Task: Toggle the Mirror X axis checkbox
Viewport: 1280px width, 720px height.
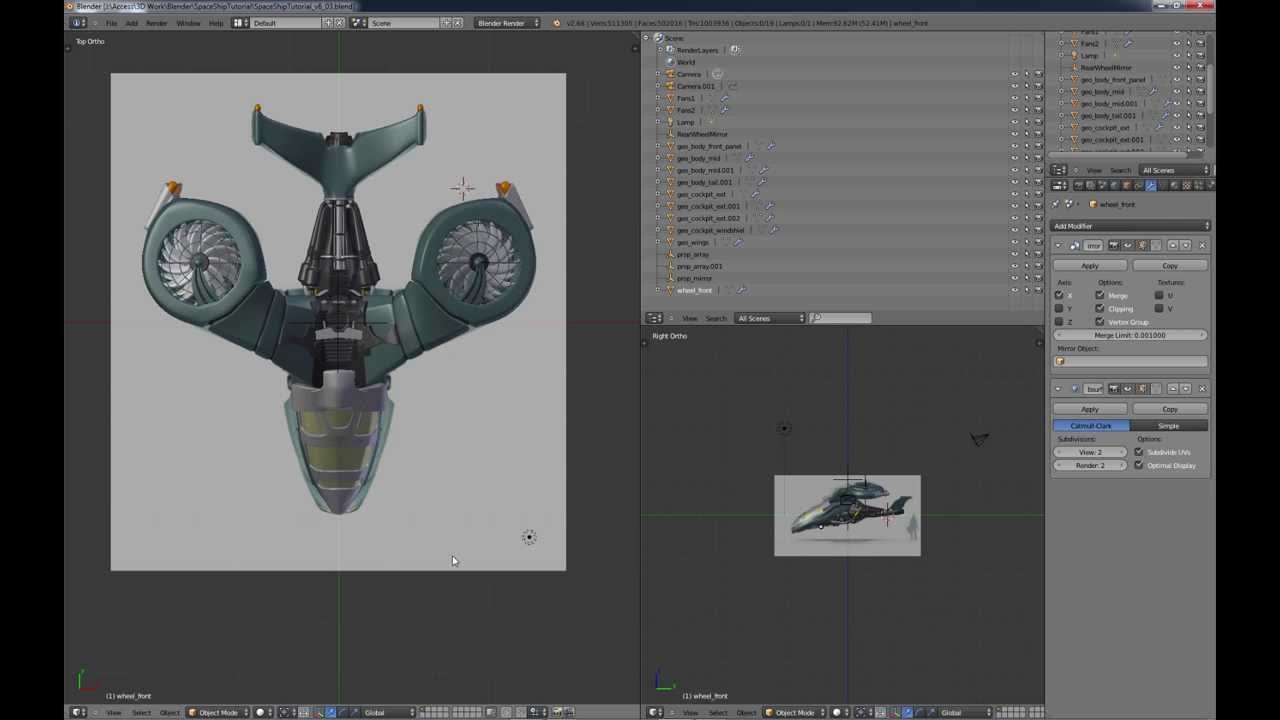Action: click(1059, 295)
